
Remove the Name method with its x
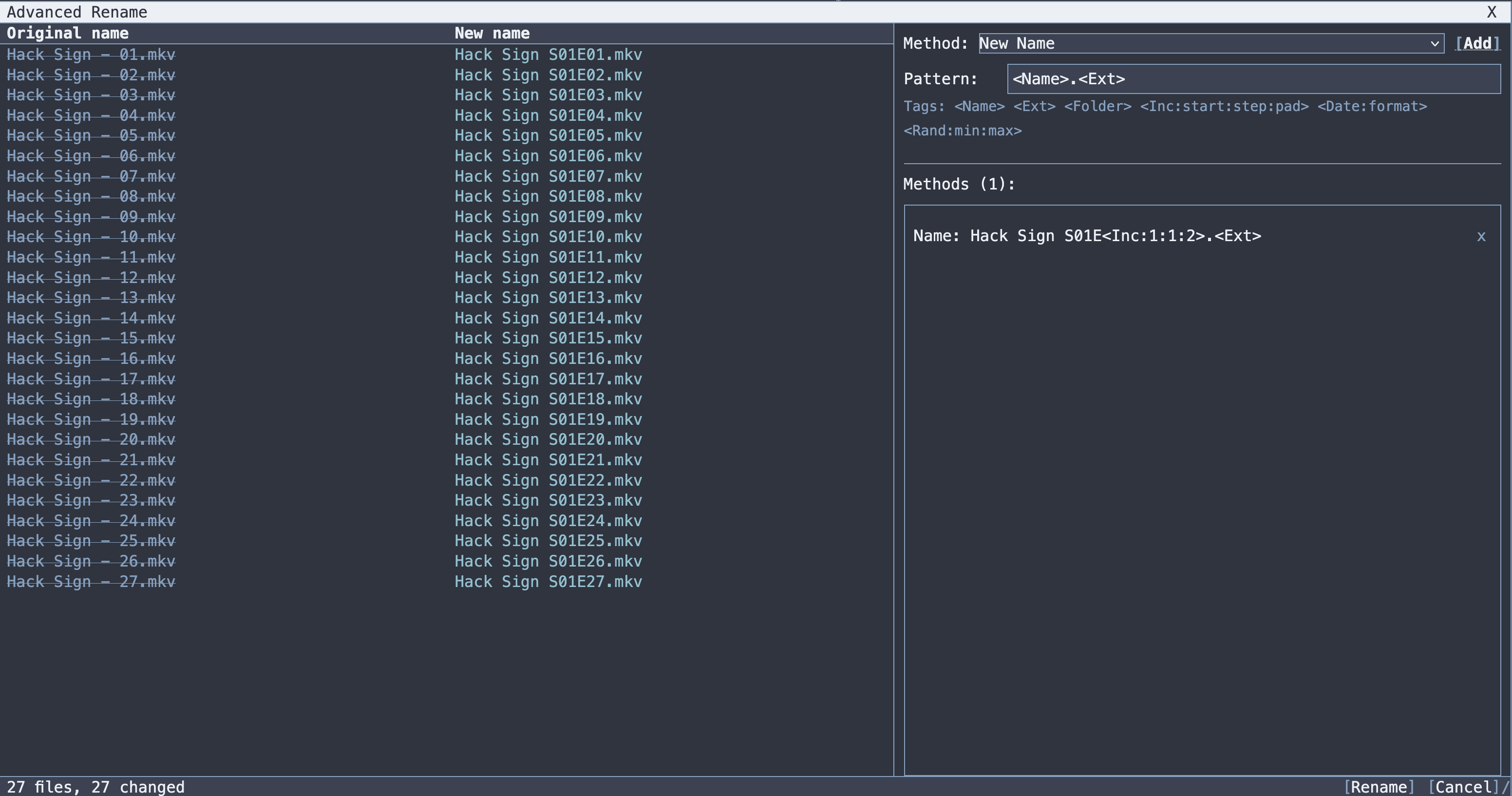1481,236
